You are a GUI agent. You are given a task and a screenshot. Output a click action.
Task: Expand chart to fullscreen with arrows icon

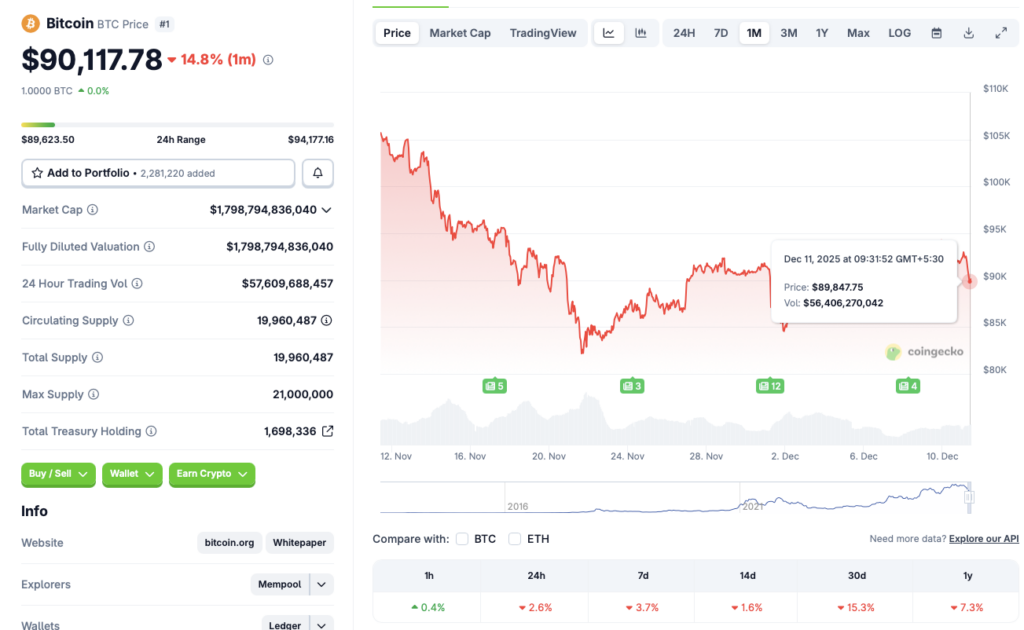click(x=1001, y=32)
